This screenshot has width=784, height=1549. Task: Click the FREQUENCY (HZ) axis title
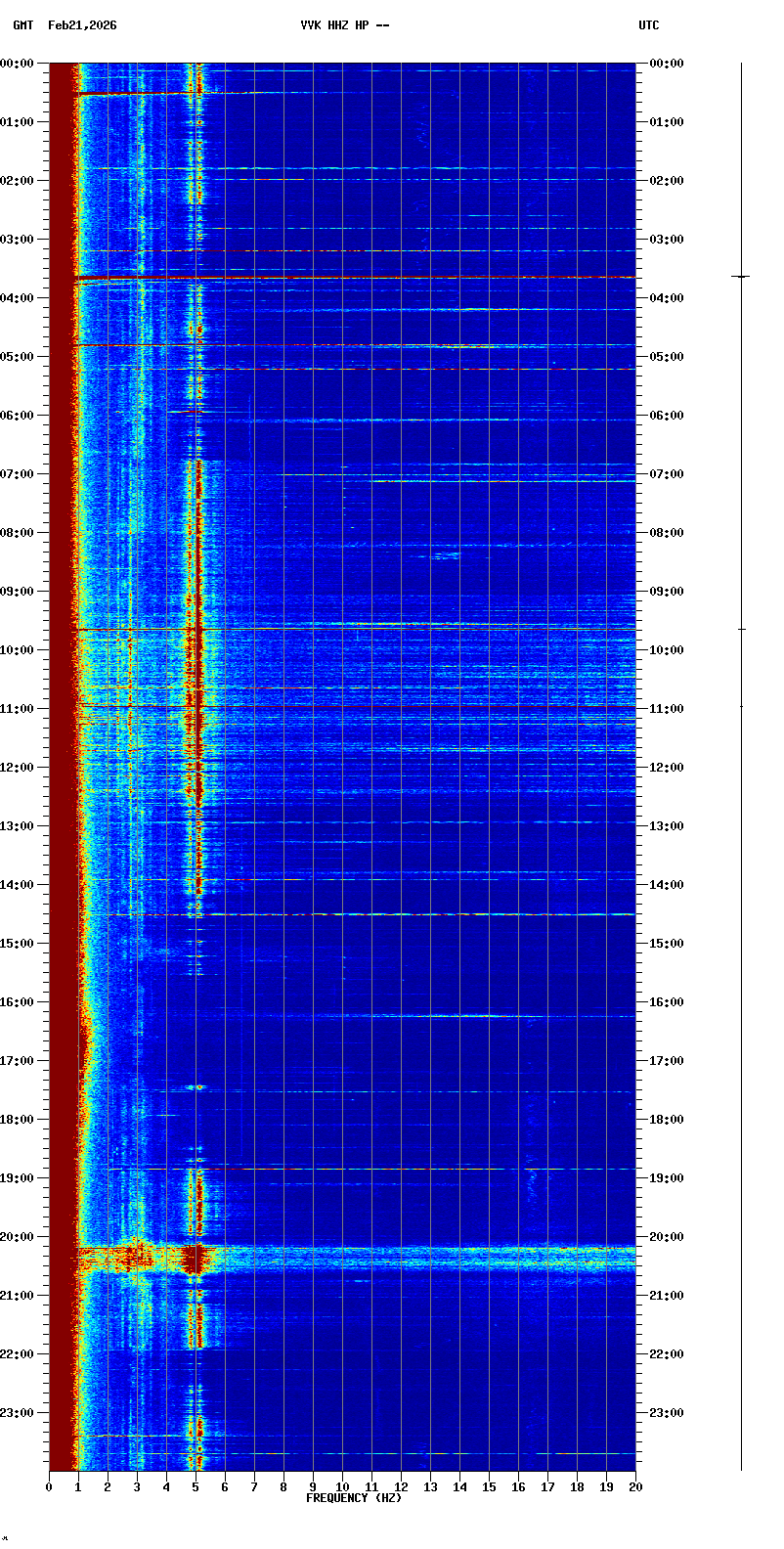point(353,1498)
